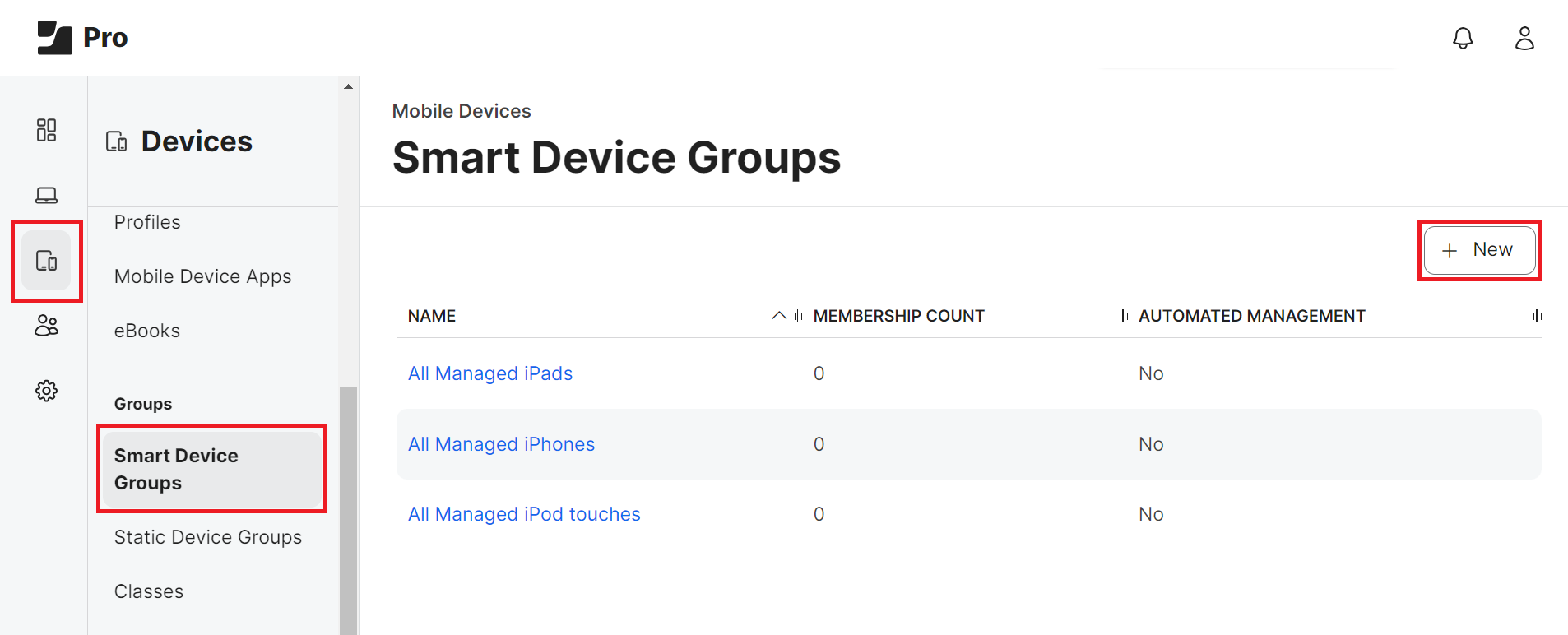This screenshot has height=635, width=1568.
Task: Create a New smart device group
Action: point(1479,250)
